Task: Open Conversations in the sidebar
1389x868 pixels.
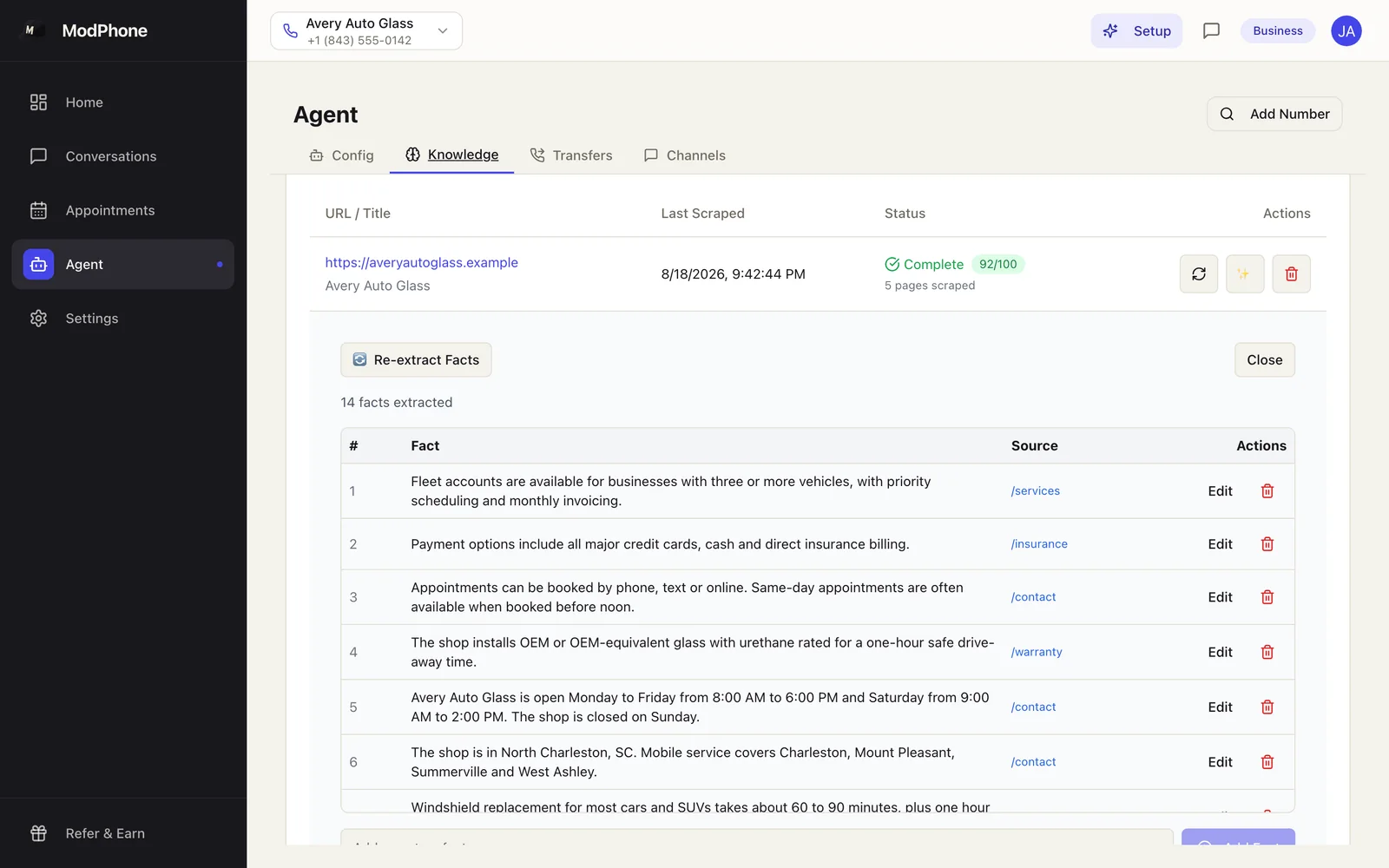Action: (x=122, y=156)
